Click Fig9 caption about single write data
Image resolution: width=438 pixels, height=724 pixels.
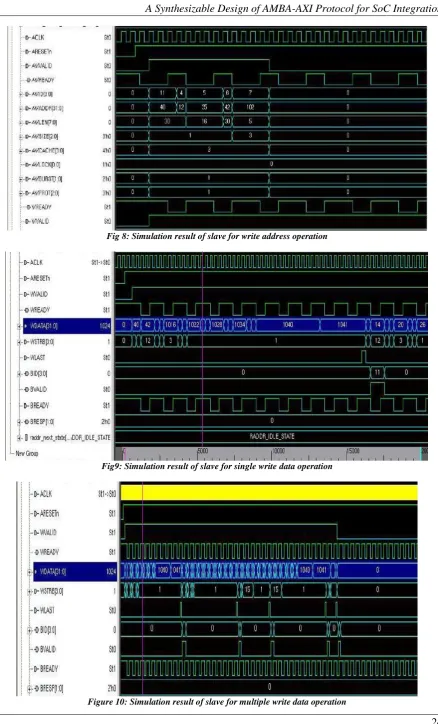point(217,466)
